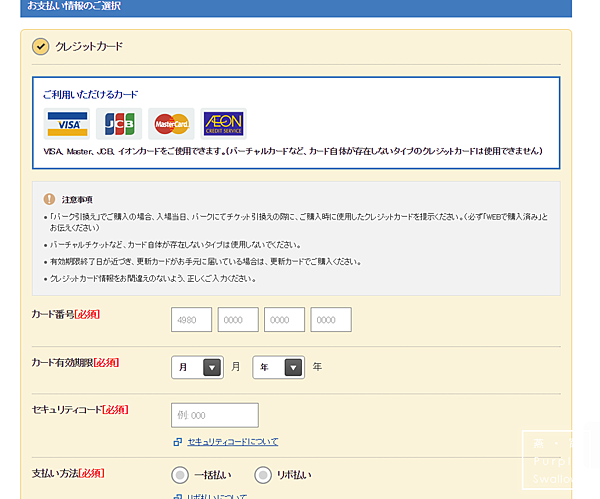The width and height of the screenshot is (600, 499).
Task: Focus the second card number field
Action: pyautogui.click(x=238, y=320)
